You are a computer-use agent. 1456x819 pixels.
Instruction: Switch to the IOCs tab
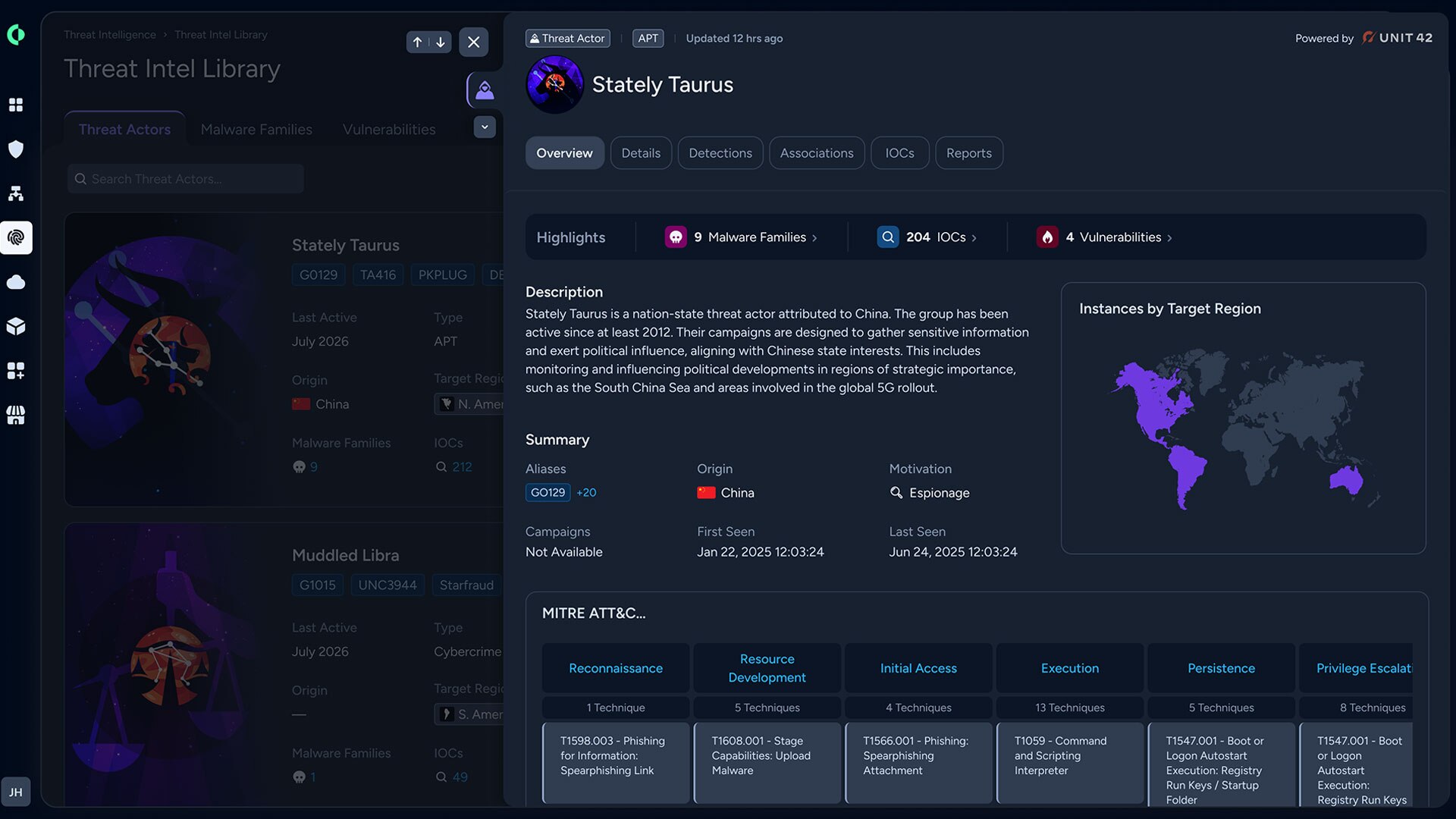click(x=899, y=153)
